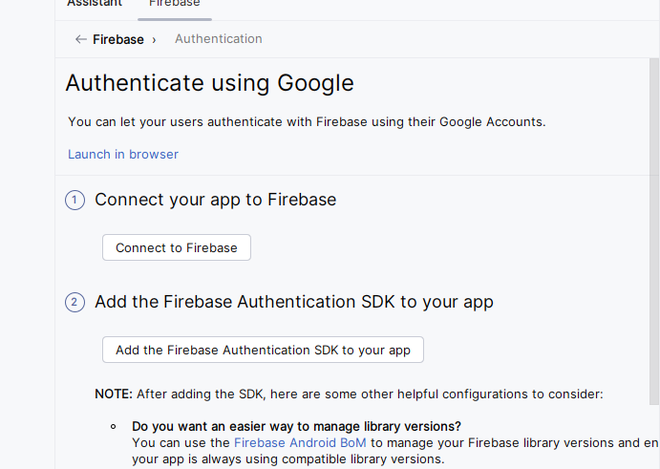Go to the Firebase breadcrumb
Image resolution: width=660 pixels, height=469 pixels.
pyautogui.click(x=118, y=40)
